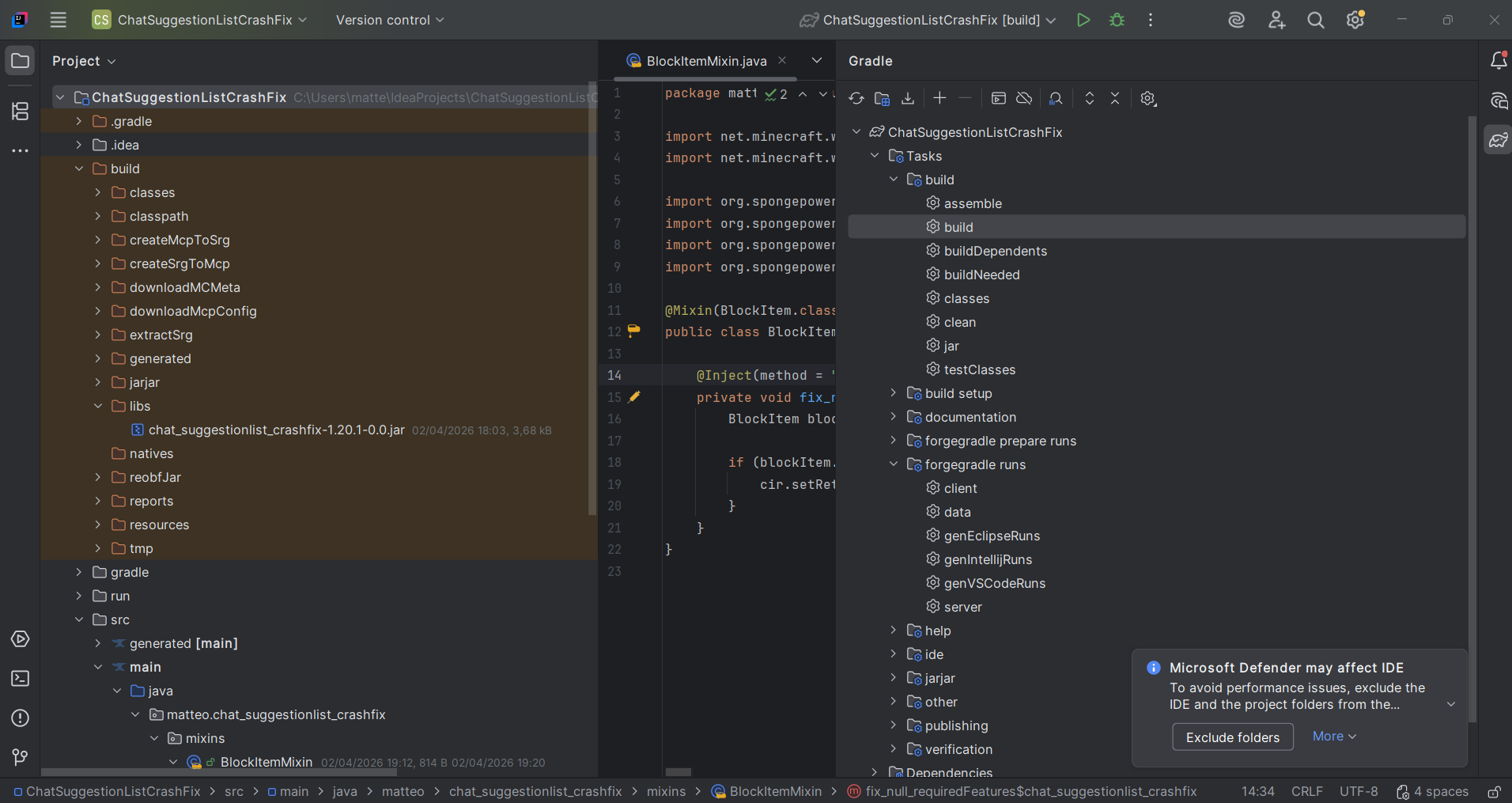
Task: Toggle the Project tool window folder icon
Action: click(21, 61)
